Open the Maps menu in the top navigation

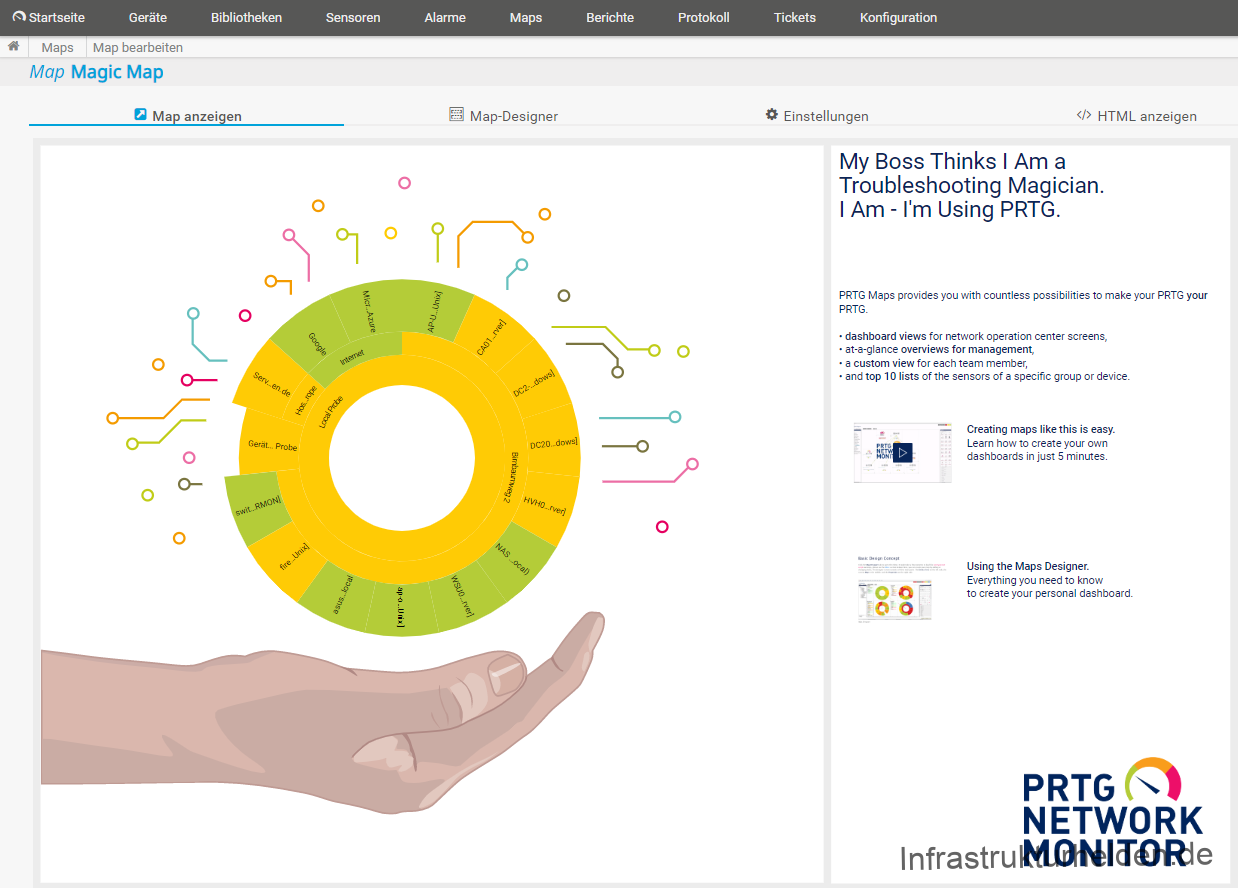(x=526, y=18)
